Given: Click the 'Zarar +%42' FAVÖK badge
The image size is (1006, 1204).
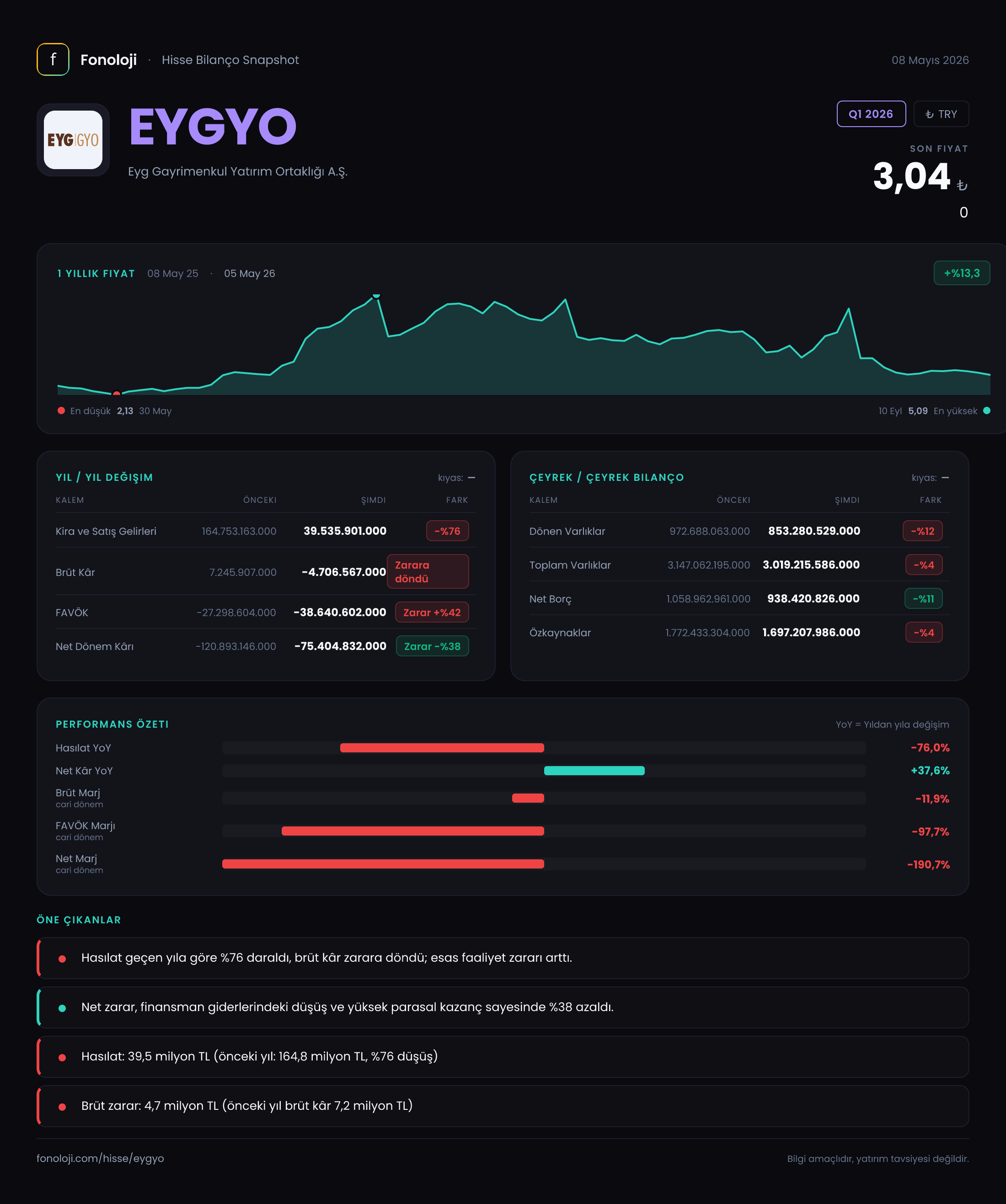Looking at the screenshot, I should 432,613.
